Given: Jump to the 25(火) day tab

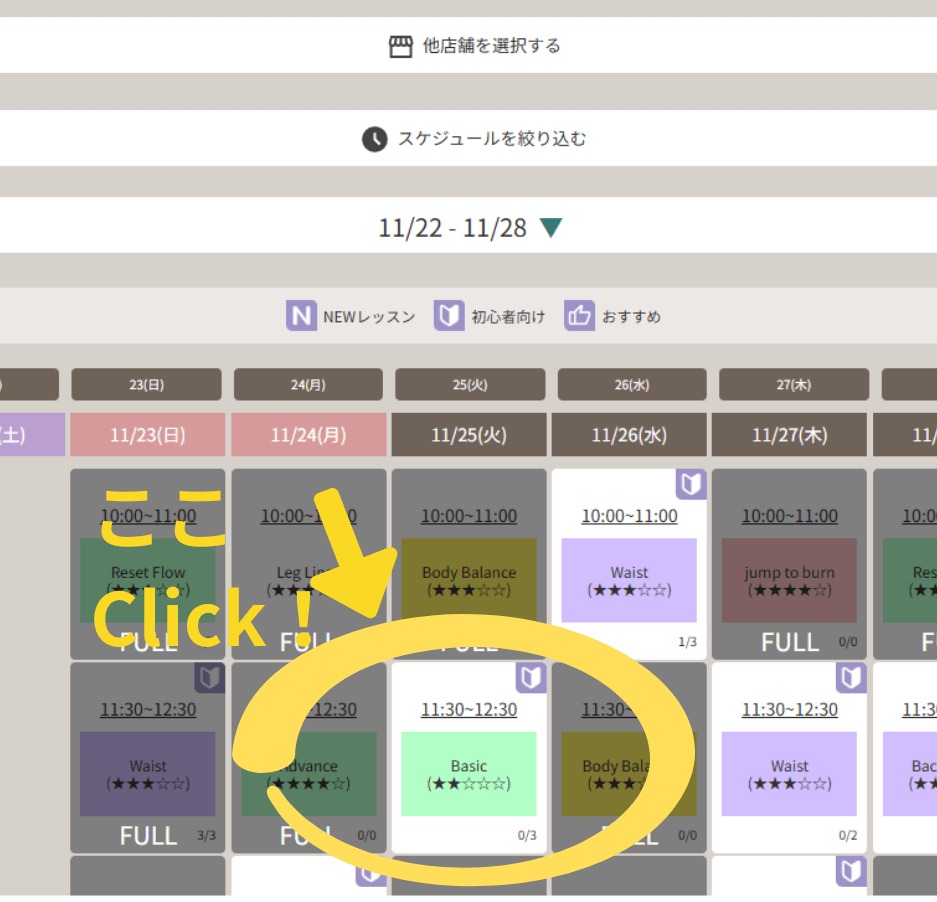Looking at the screenshot, I should click(x=469, y=384).
